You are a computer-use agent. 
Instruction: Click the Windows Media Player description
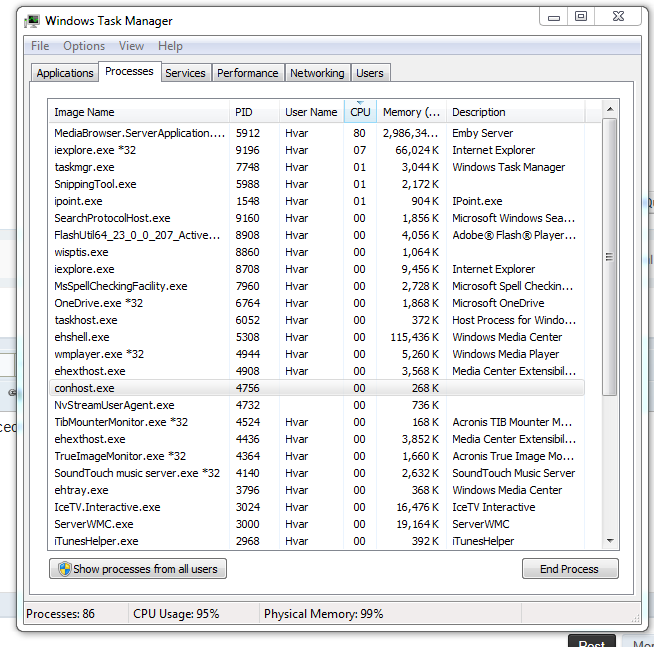(506, 354)
